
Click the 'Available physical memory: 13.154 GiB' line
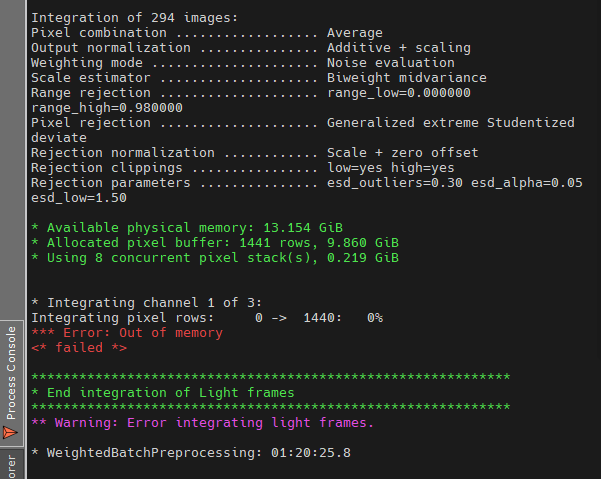tap(187, 228)
